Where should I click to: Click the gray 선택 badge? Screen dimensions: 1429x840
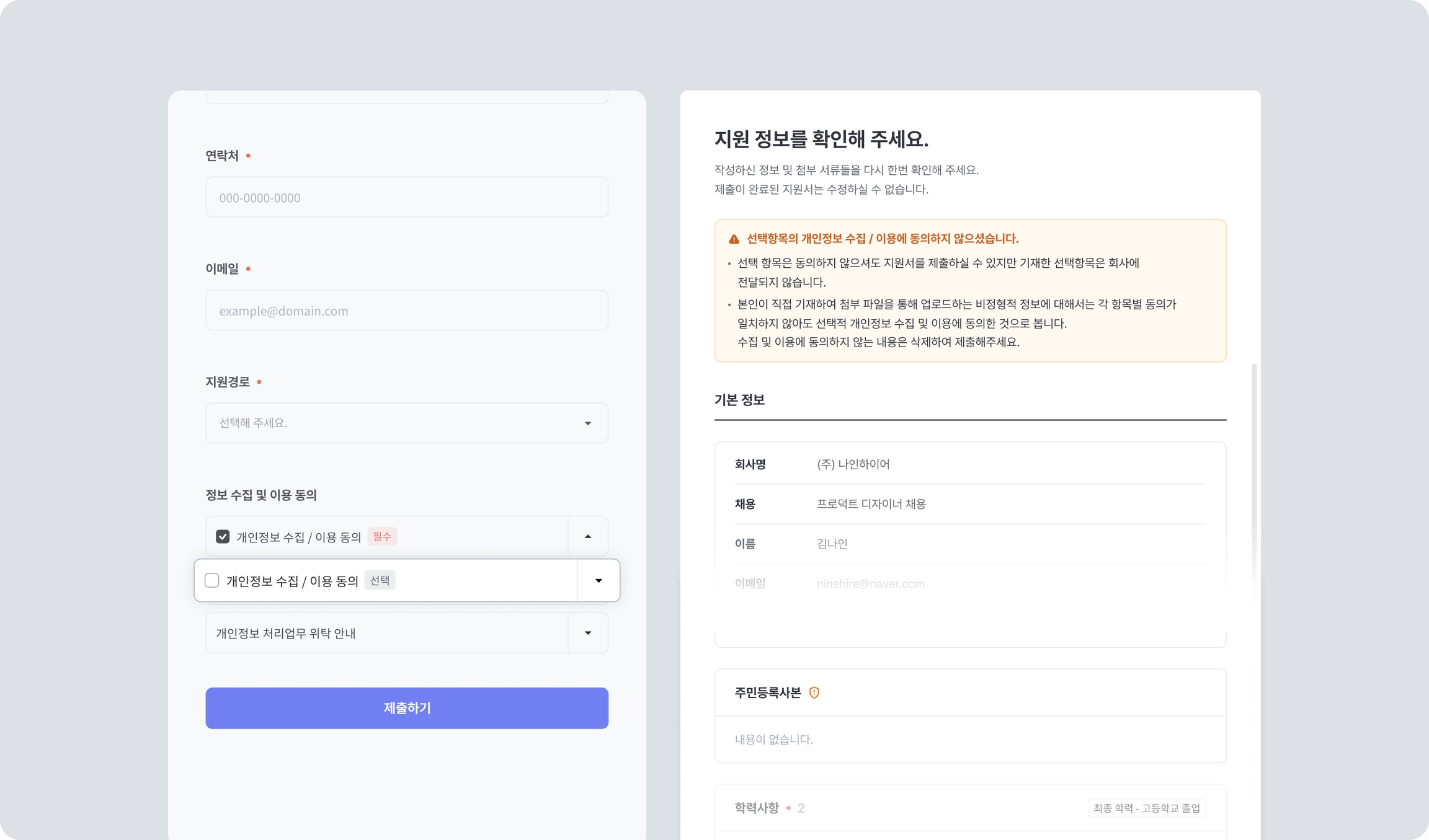pyautogui.click(x=380, y=581)
